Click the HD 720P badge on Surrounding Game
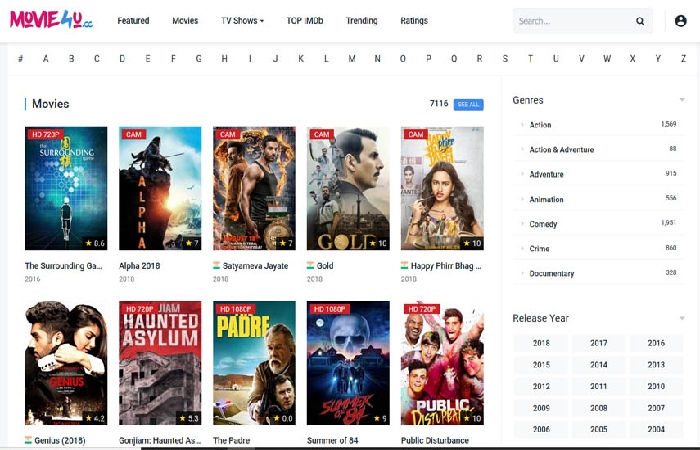Screen dimensions: 700x450 (x=46, y=134)
